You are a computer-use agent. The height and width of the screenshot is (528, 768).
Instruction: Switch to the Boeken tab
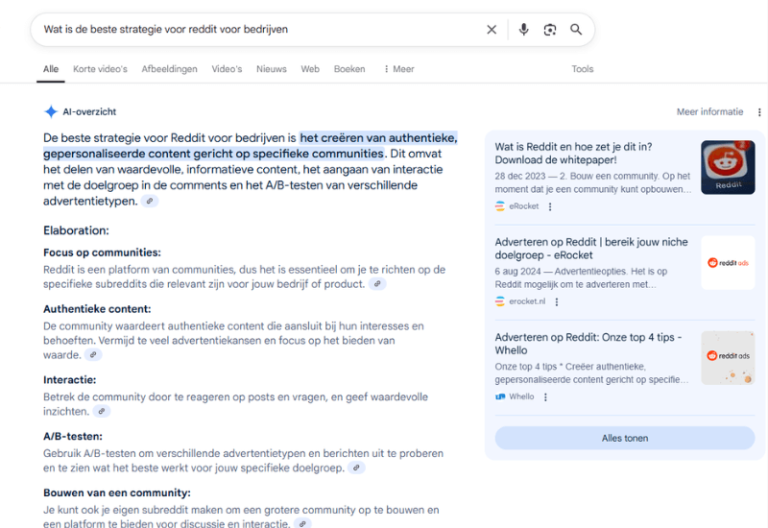[349, 69]
